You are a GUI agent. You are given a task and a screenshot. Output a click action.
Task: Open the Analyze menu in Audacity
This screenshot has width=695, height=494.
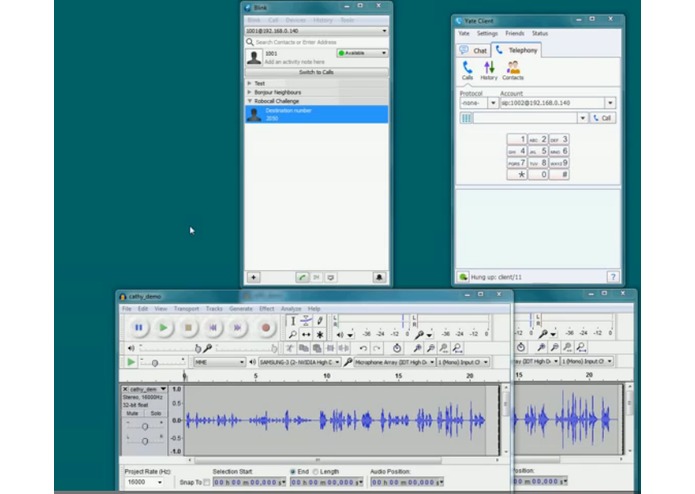tap(291, 308)
